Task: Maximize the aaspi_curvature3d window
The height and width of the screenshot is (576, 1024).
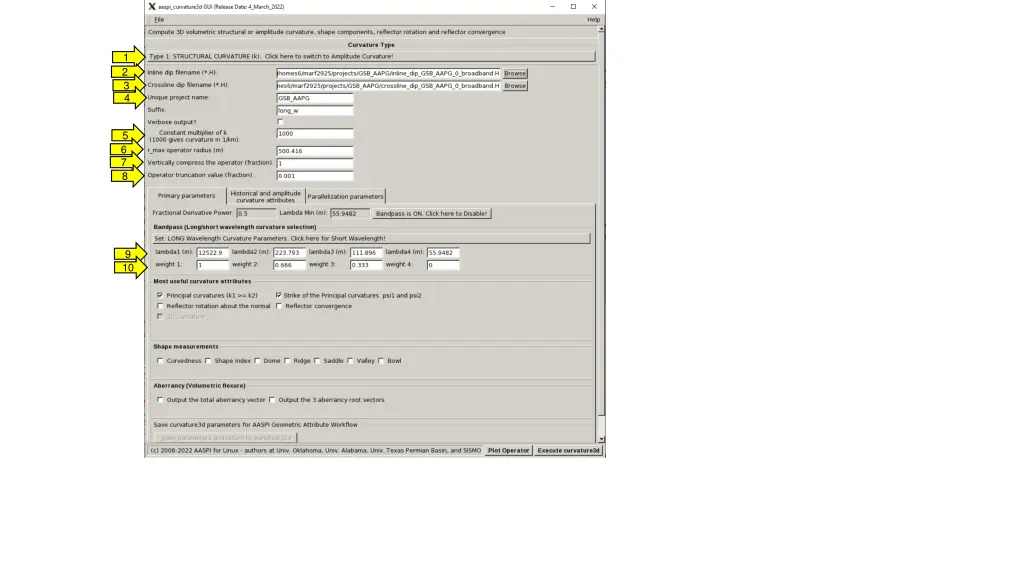Action: click(x=573, y=7)
